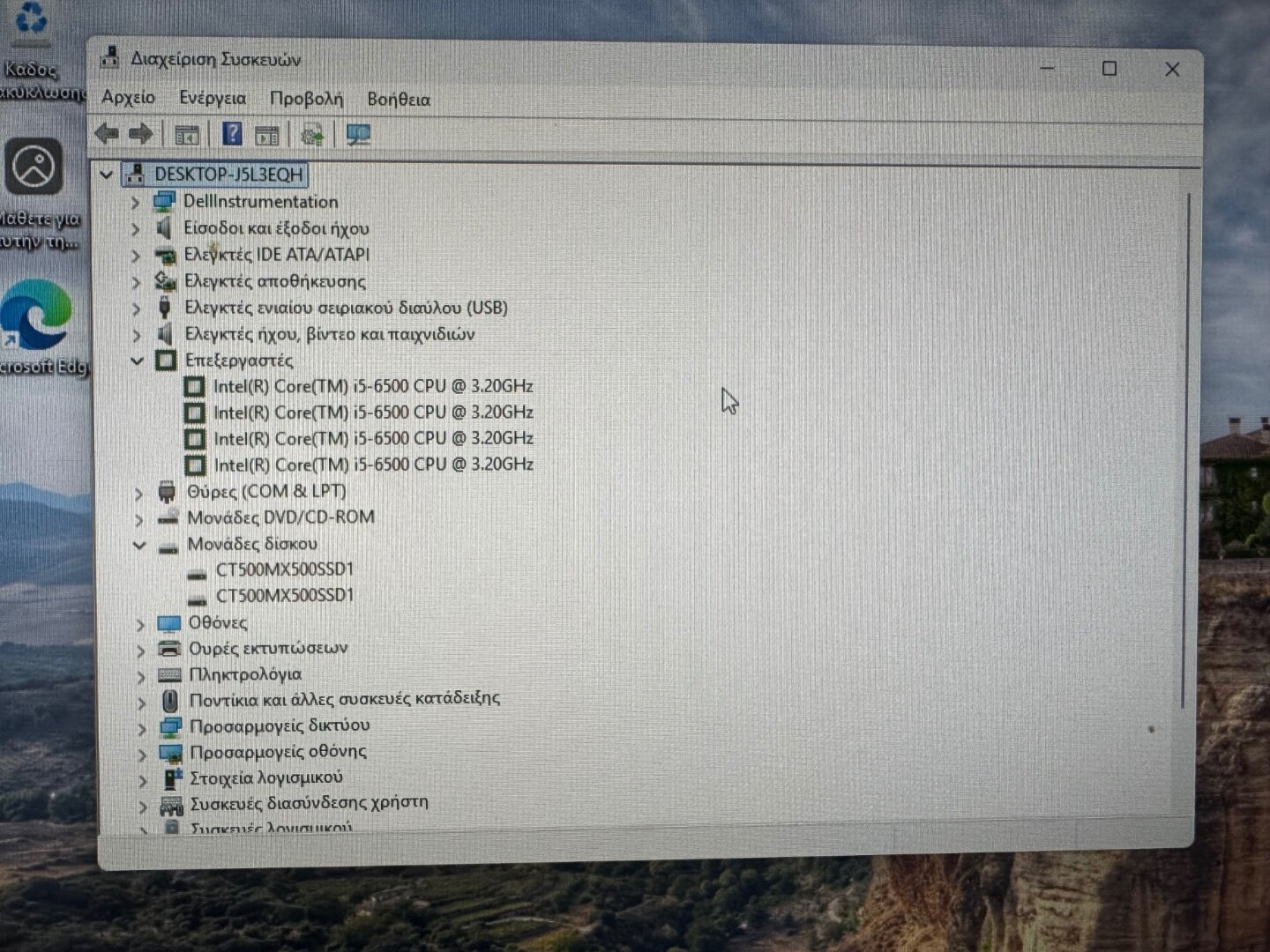Screen dimensions: 1270x952
Task: Click the Οθόνες monitor icon
Action: coord(168,623)
